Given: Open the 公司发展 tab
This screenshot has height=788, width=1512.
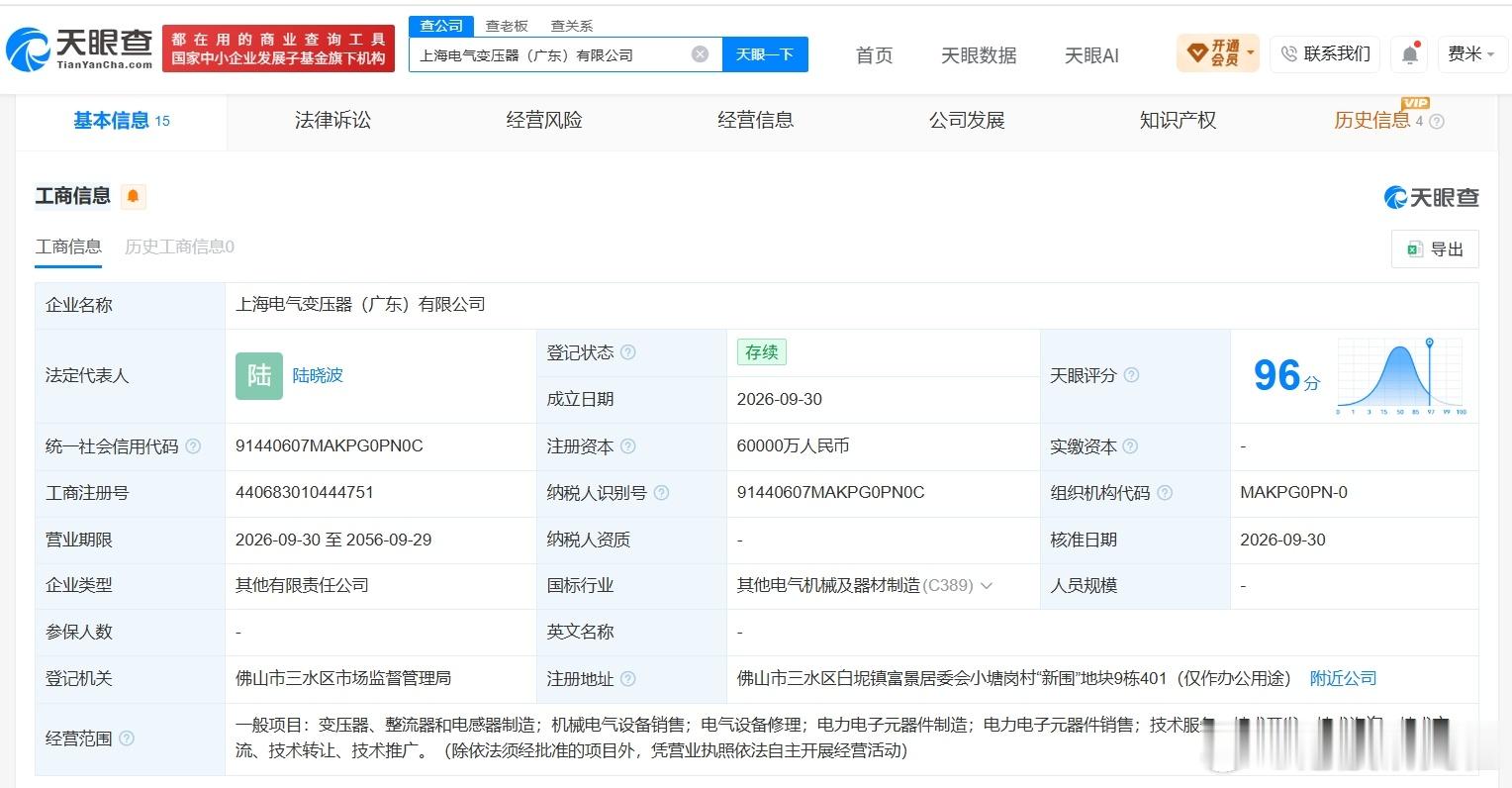Looking at the screenshot, I should (x=967, y=121).
